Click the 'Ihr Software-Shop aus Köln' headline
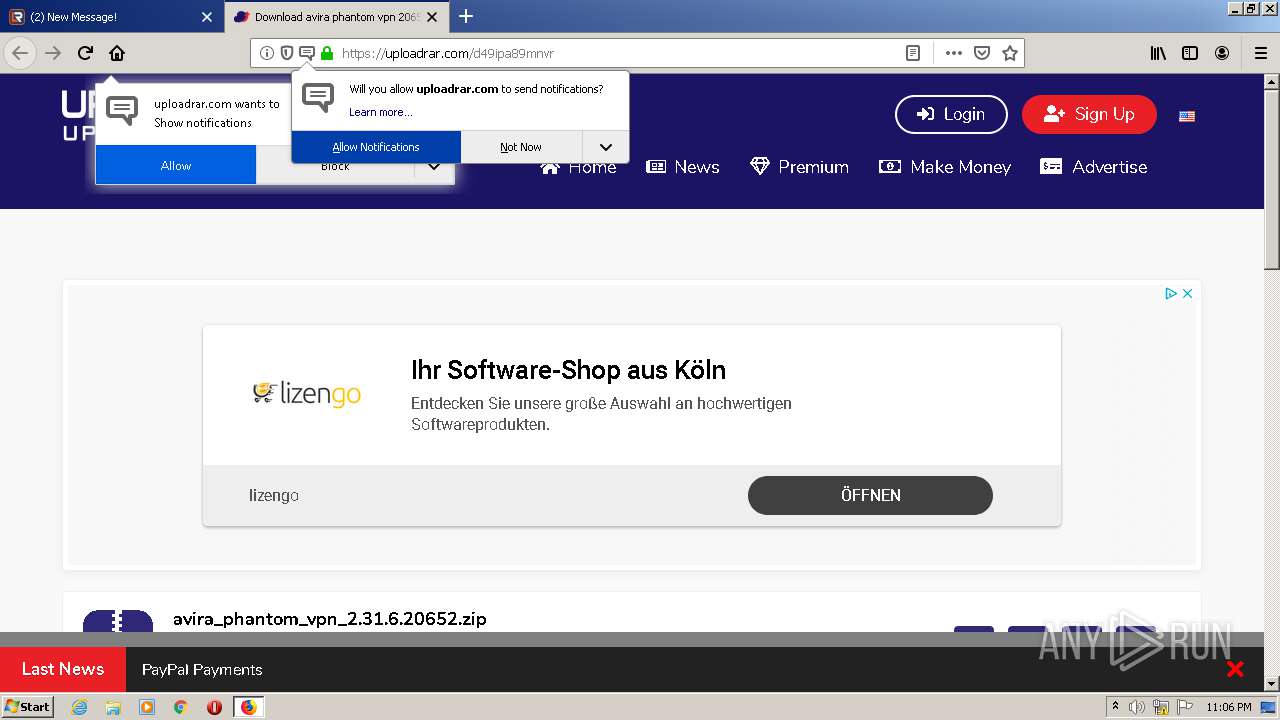Image resolution: width=1280 pixels, height=720 pixels. coord(568,370)
